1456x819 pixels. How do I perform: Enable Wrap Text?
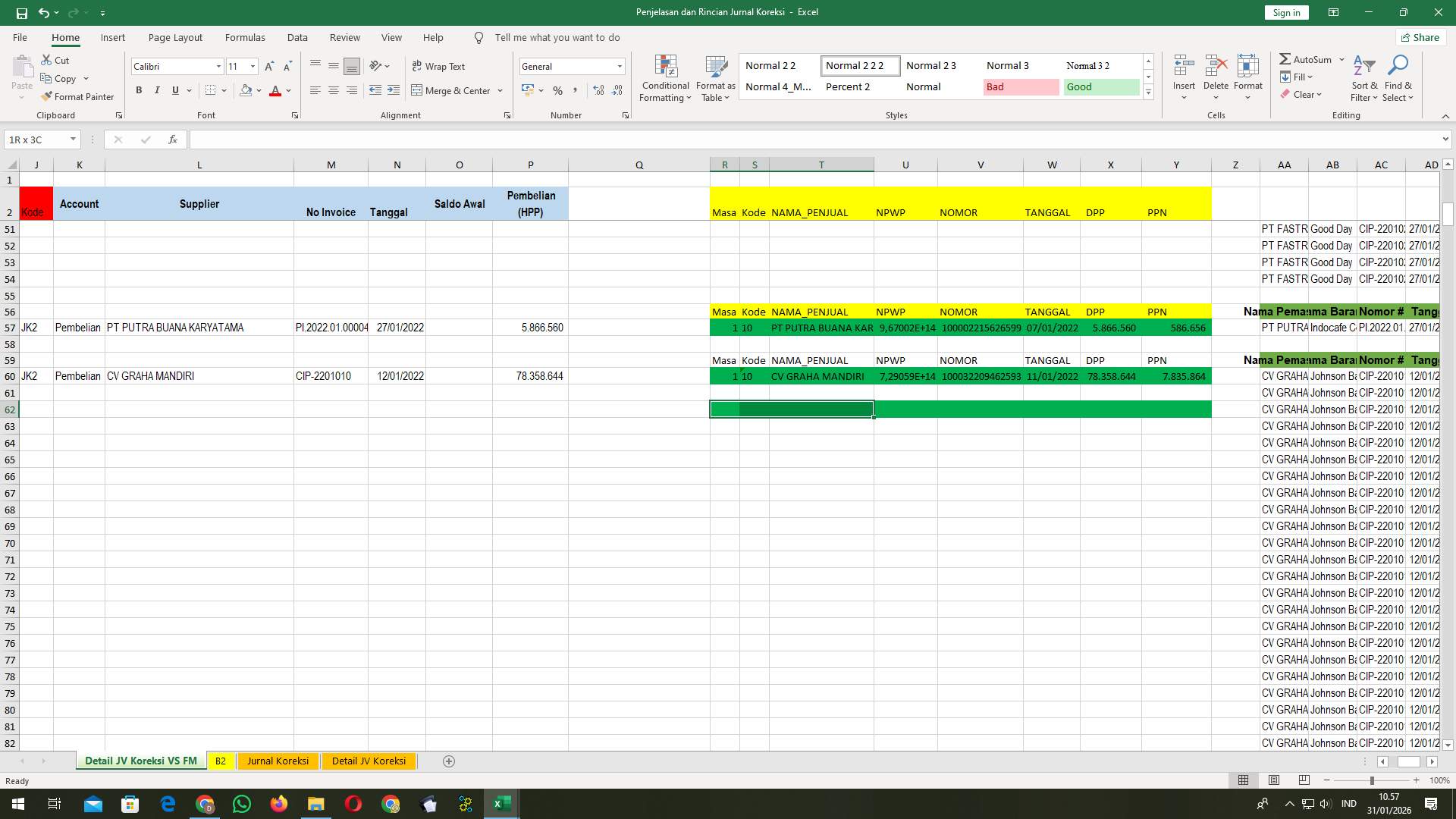tap(440, 66)
